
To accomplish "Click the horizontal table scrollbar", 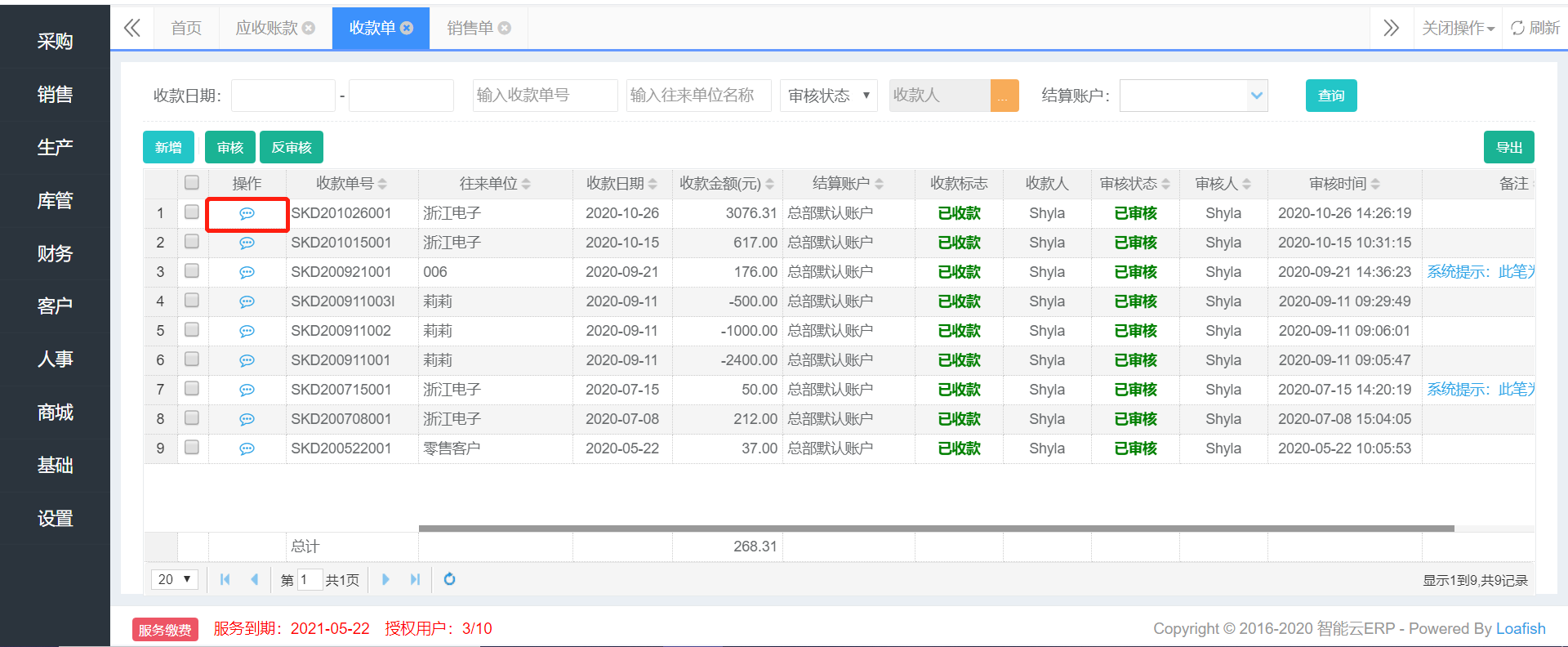I will 936,529.
